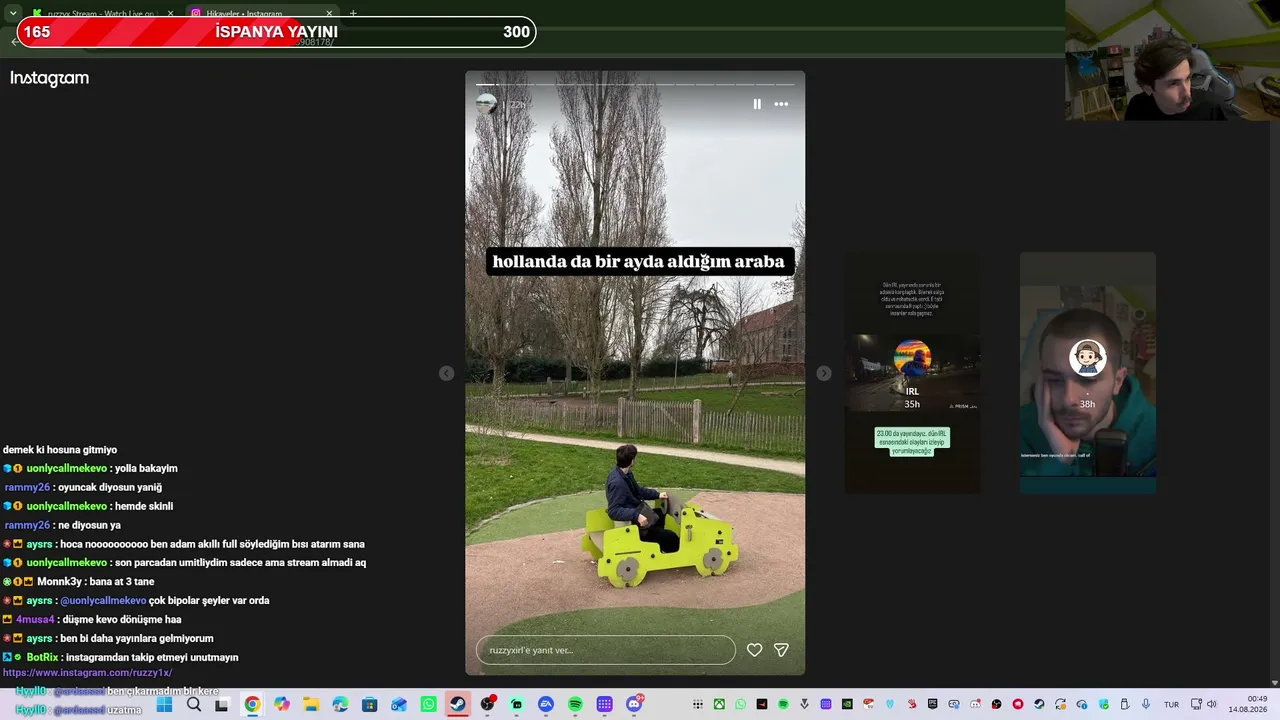The height and width of the screenshot is (720, 1280).
Task: Open the story's three-dot options menu
Action: 781,104
